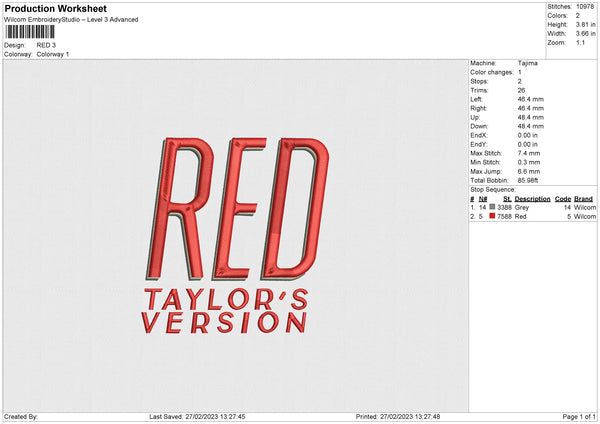Click the Last Saved timestamp 27/02/2023 13:27:45
Viewport: 600px width, 424px height.
coord(215,416)
